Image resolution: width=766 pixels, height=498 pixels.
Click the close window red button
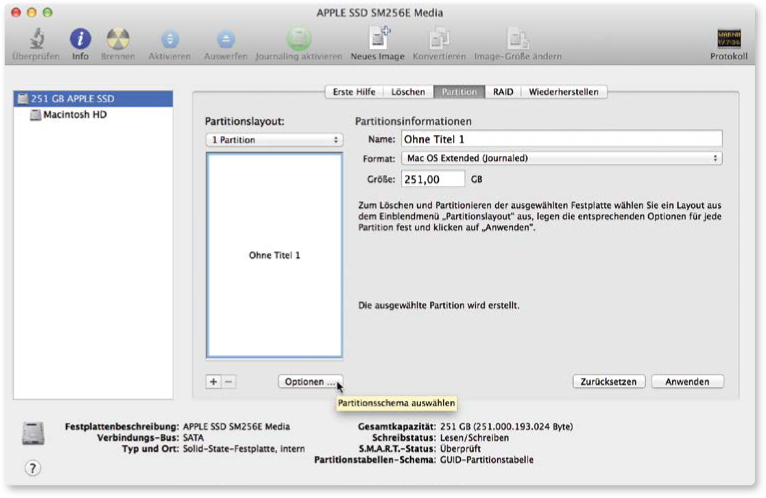pyautogui.click(x=16, y=12)
